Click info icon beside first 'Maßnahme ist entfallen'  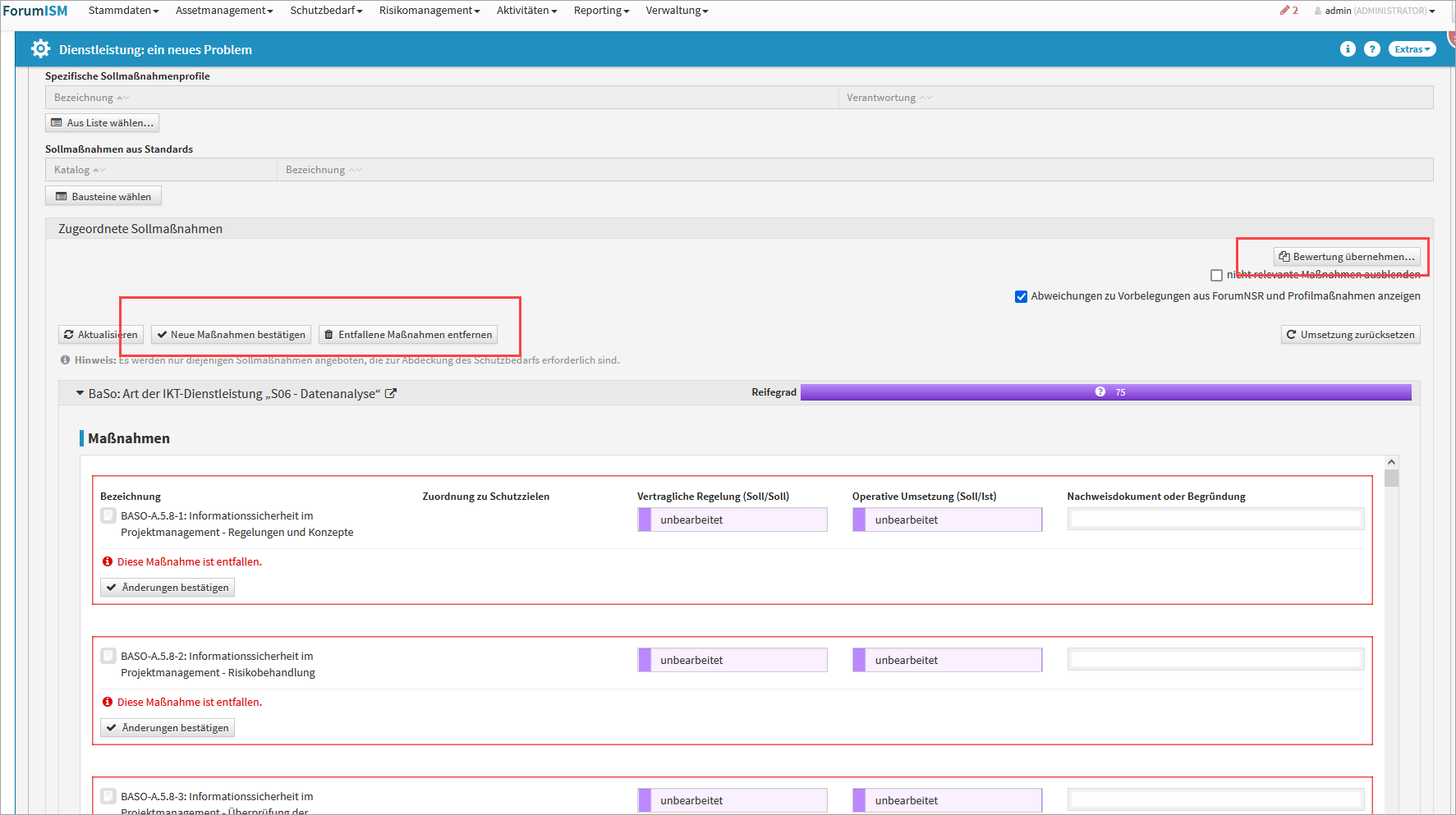click(108, 562)
